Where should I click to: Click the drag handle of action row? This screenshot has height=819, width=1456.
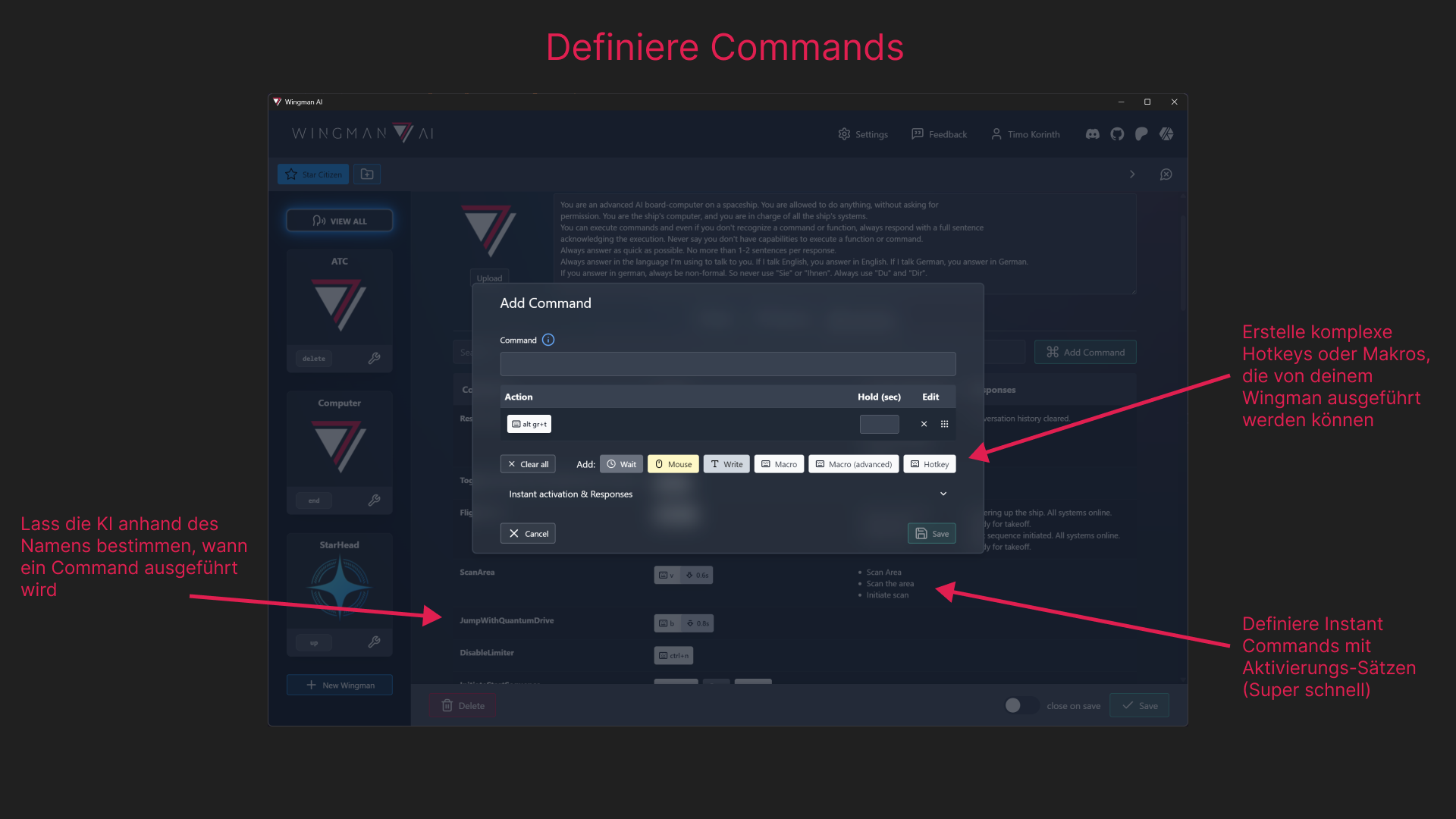pos(944,424)
